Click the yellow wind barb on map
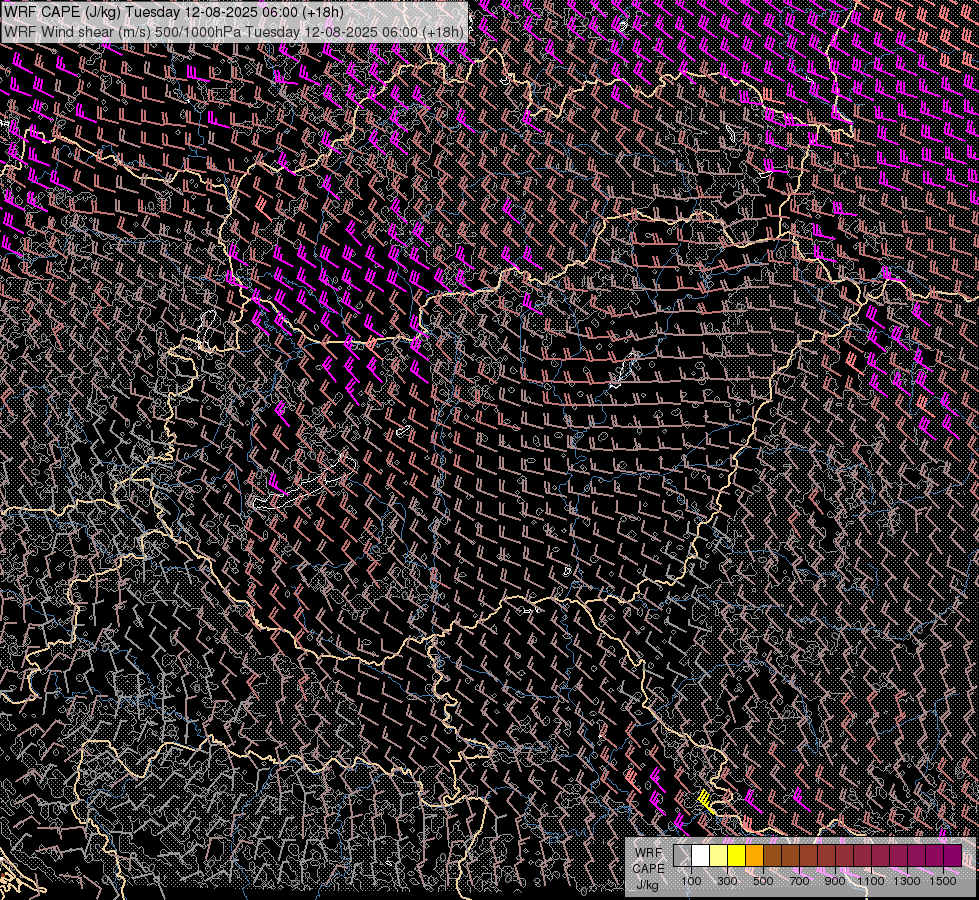This screenshot has width=979, height=900. coord(706,802)
